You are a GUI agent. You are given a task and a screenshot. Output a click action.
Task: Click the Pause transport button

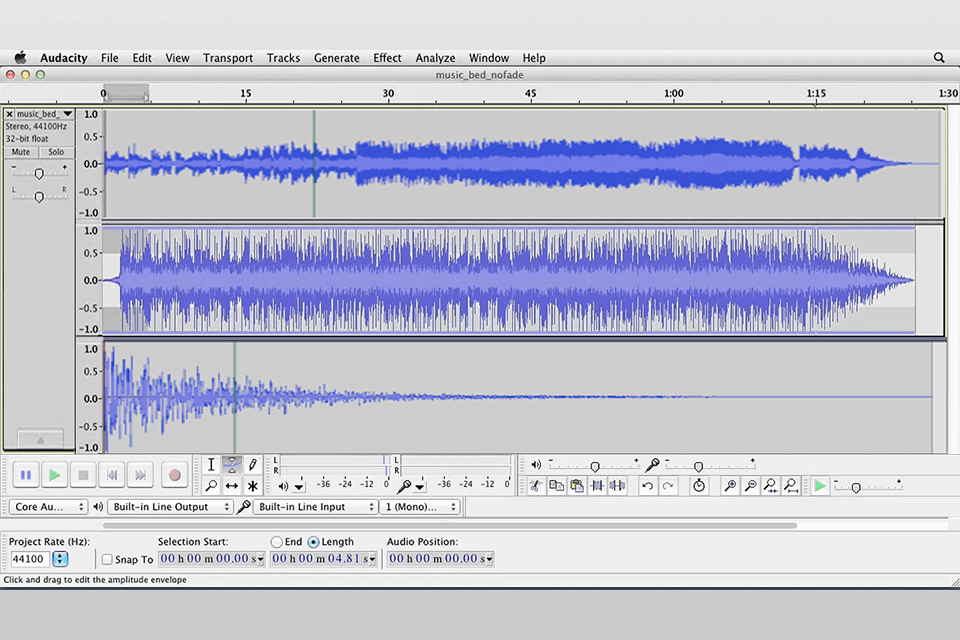click(26, 475)
